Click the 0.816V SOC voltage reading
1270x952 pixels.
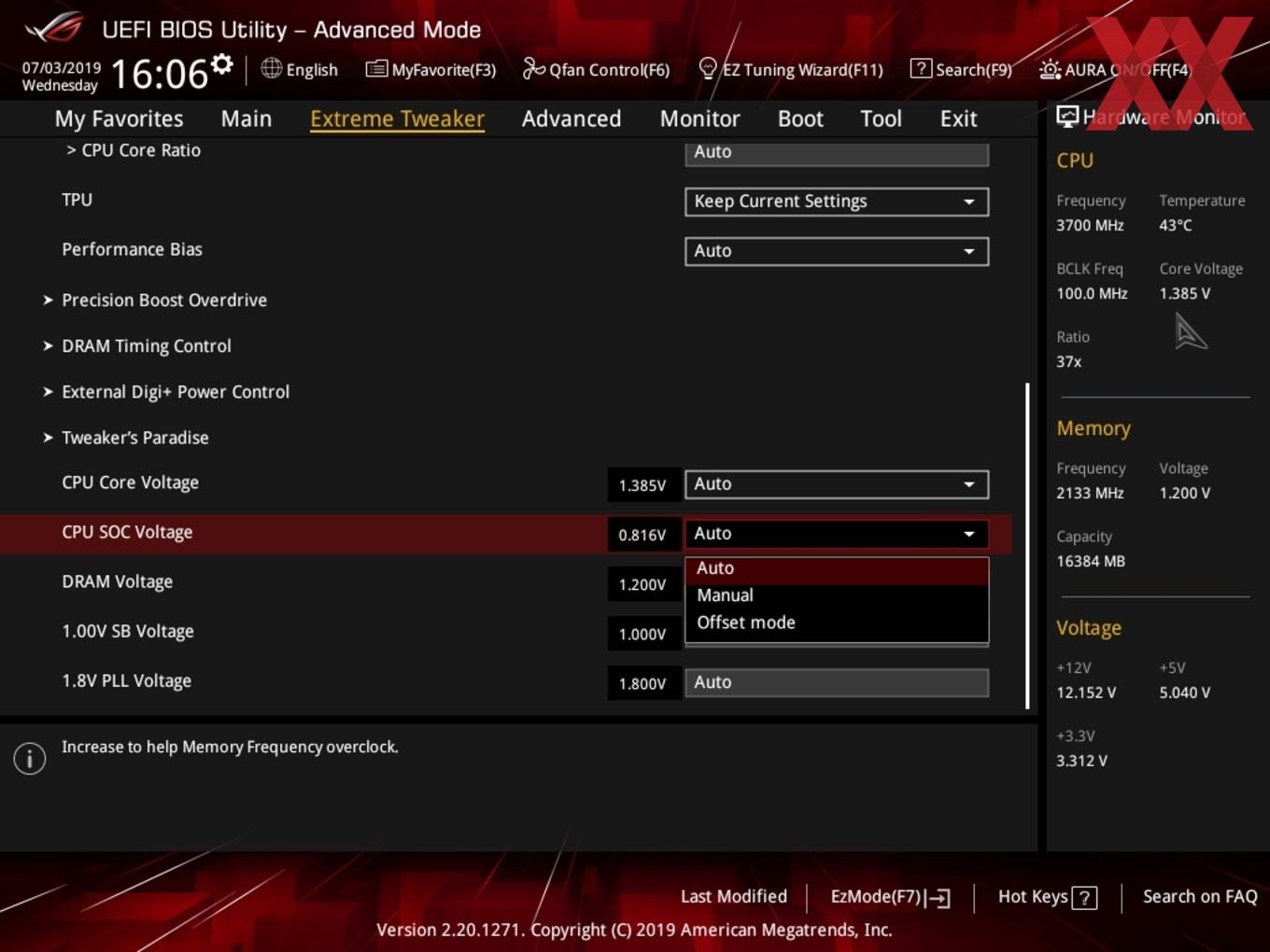coord(642,535)
